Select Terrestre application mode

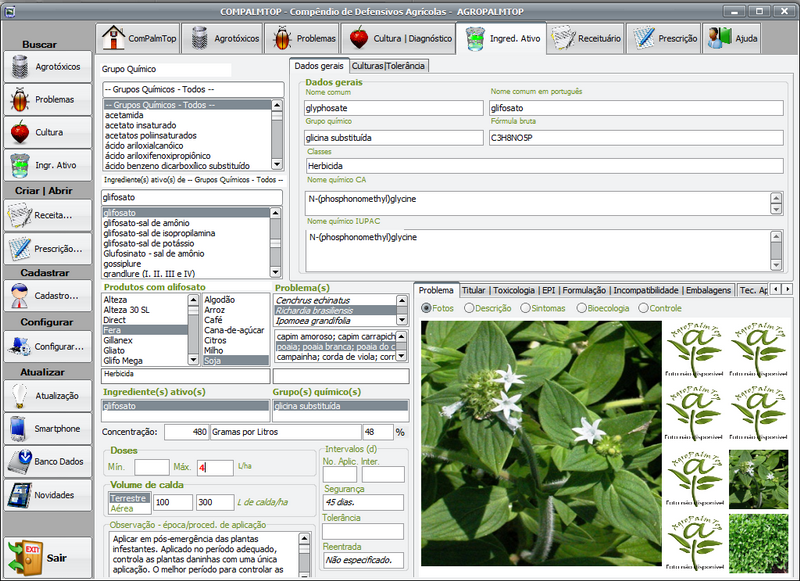(x=130, y=498)
